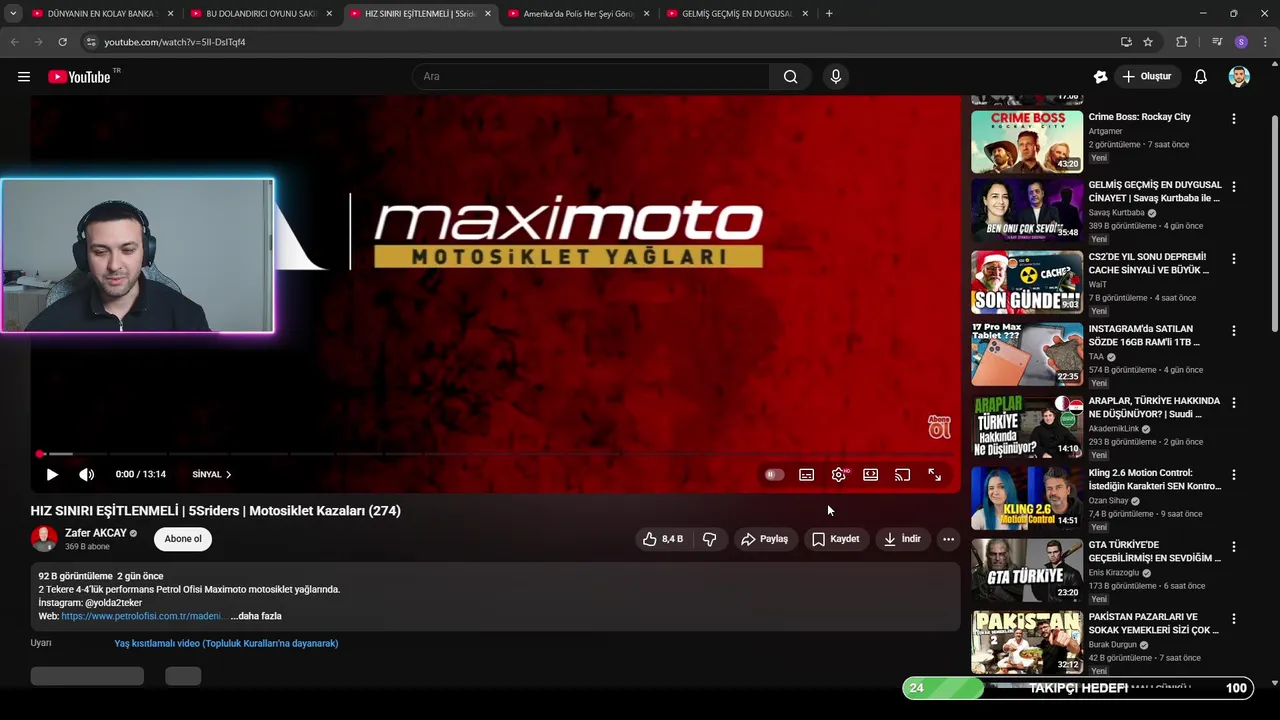Open options for Crime Boss: Rockay City video
The width and height of the screenshot is (1280, 720).
click(1233, 118)
